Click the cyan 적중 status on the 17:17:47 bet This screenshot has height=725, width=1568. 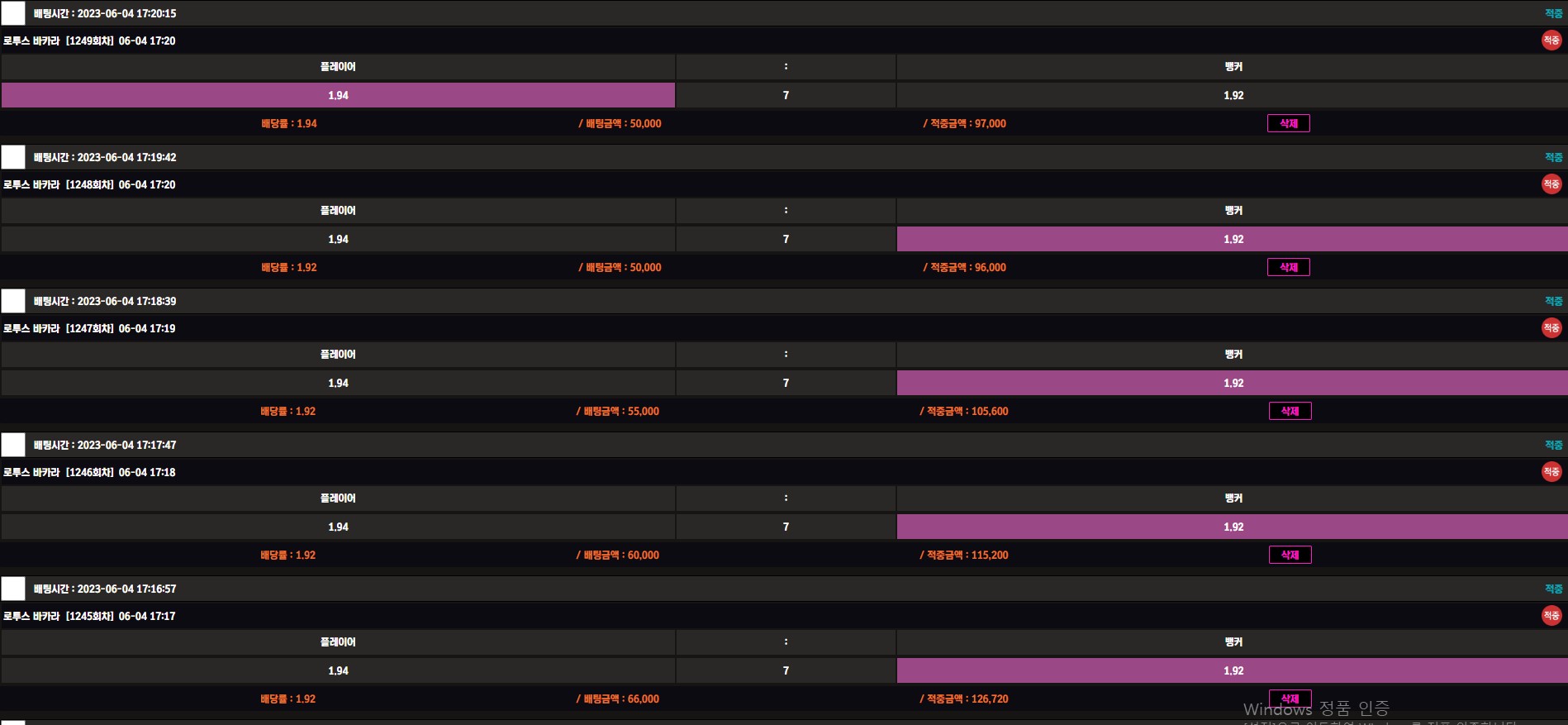pos(1553,445)
